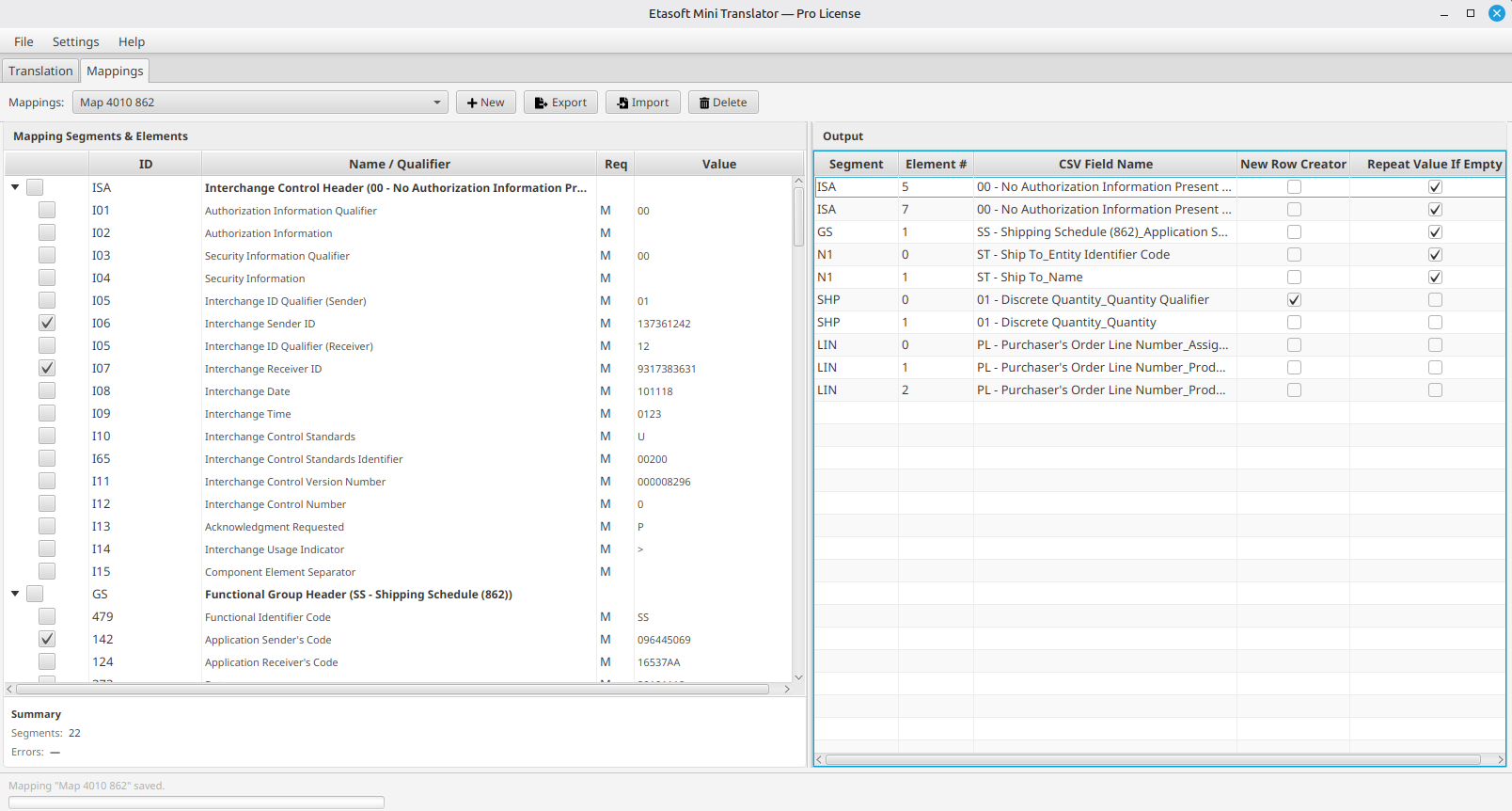The image size is (1512, 811).
Task: Select the Functional Identifier Code row
Action: tap(399, 616)
